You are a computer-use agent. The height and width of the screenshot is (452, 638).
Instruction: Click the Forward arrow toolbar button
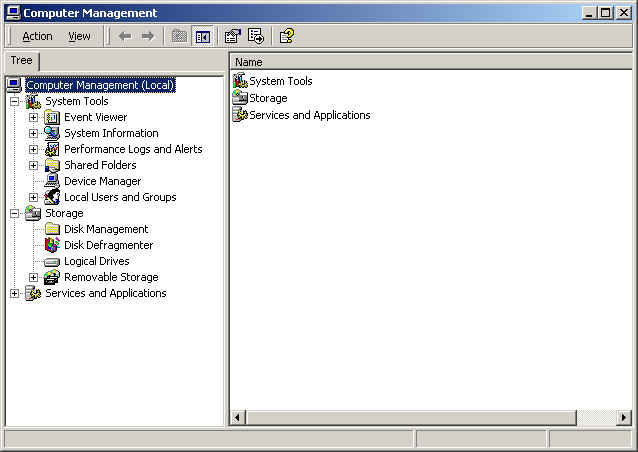click(x=147, y=36)
